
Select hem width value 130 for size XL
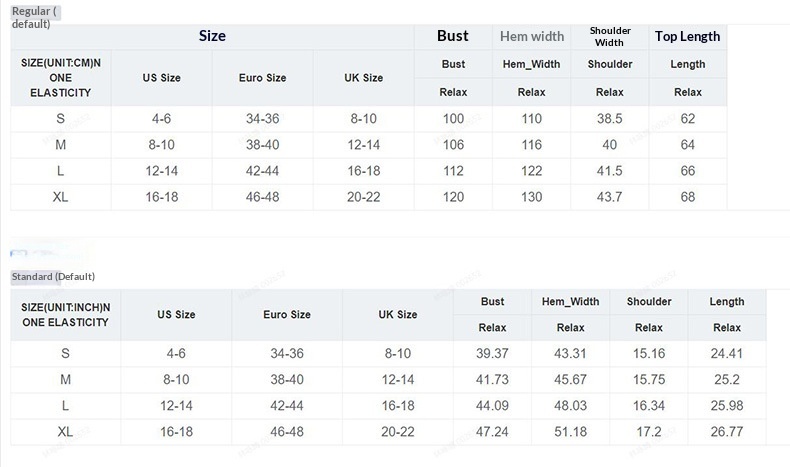point(532,197)
